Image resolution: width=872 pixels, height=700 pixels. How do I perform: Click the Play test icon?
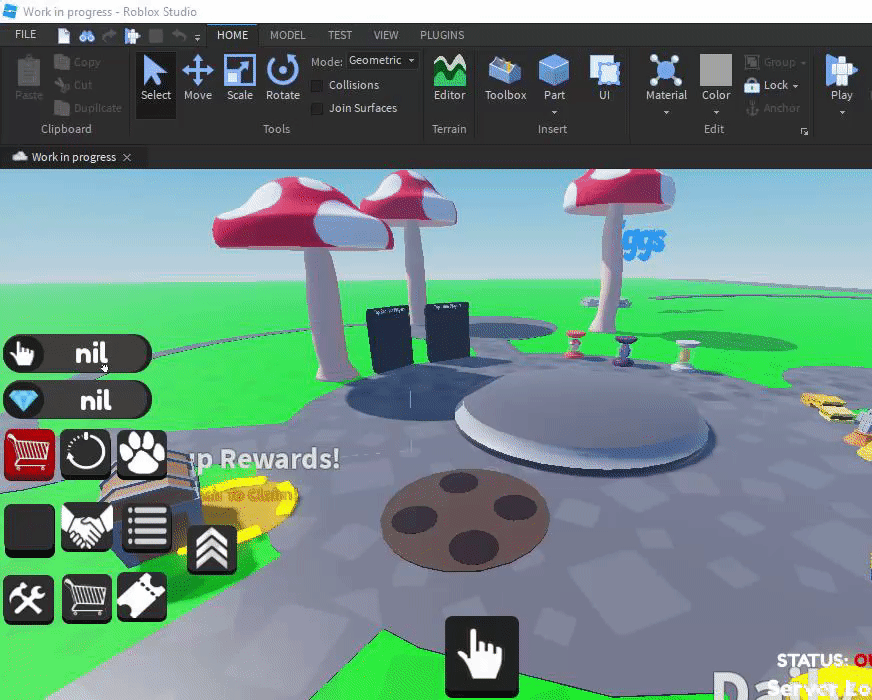click(841, 71)
